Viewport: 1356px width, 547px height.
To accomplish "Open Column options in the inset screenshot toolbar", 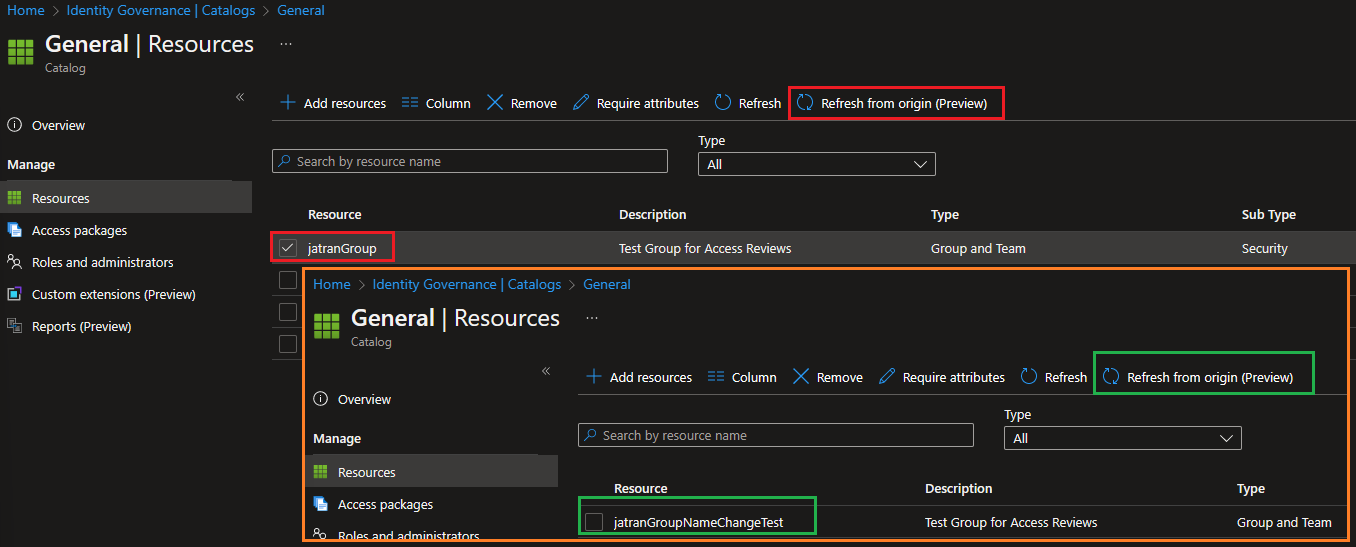I will tap(742, 377).
